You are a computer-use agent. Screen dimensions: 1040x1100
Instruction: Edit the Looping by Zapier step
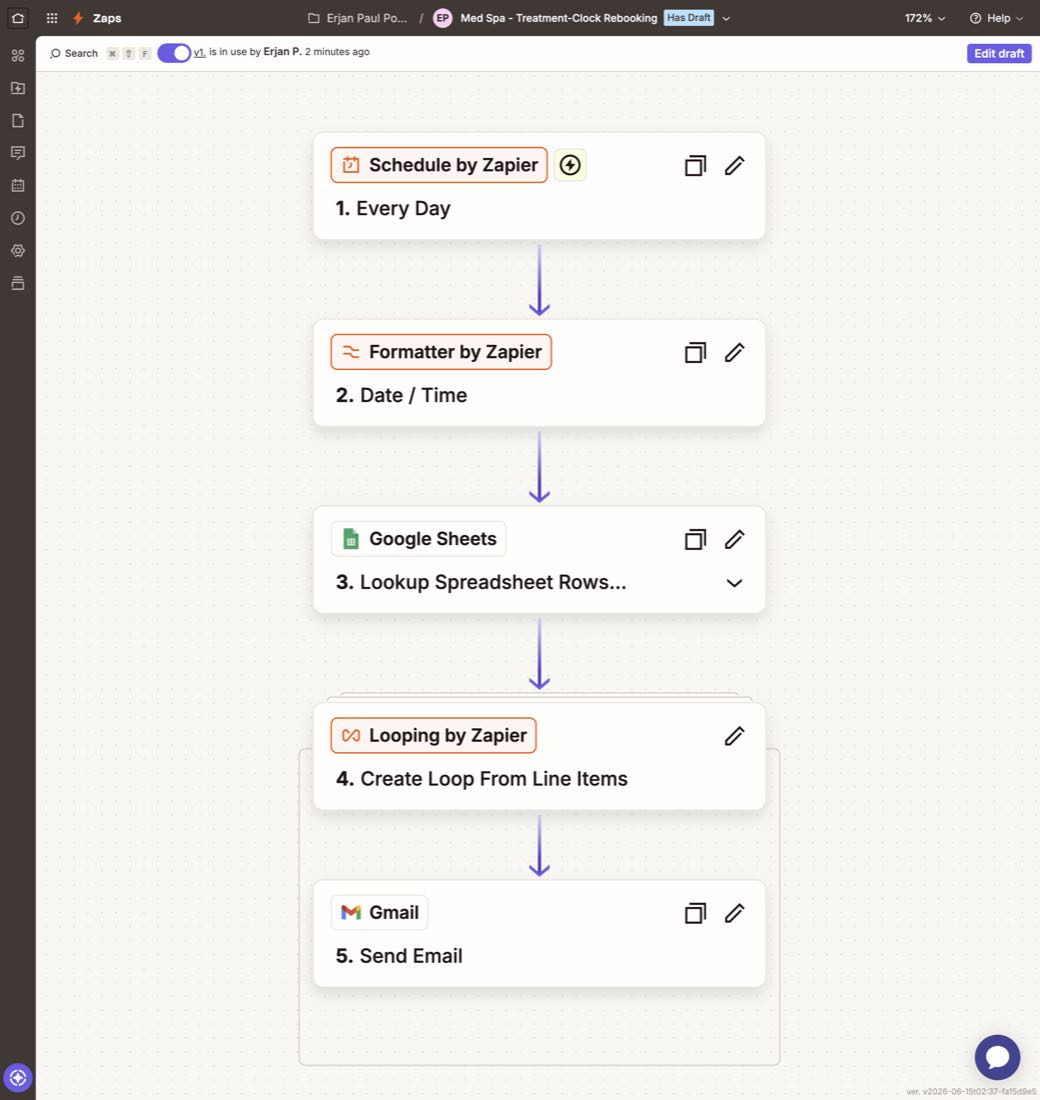click(735, 736)
